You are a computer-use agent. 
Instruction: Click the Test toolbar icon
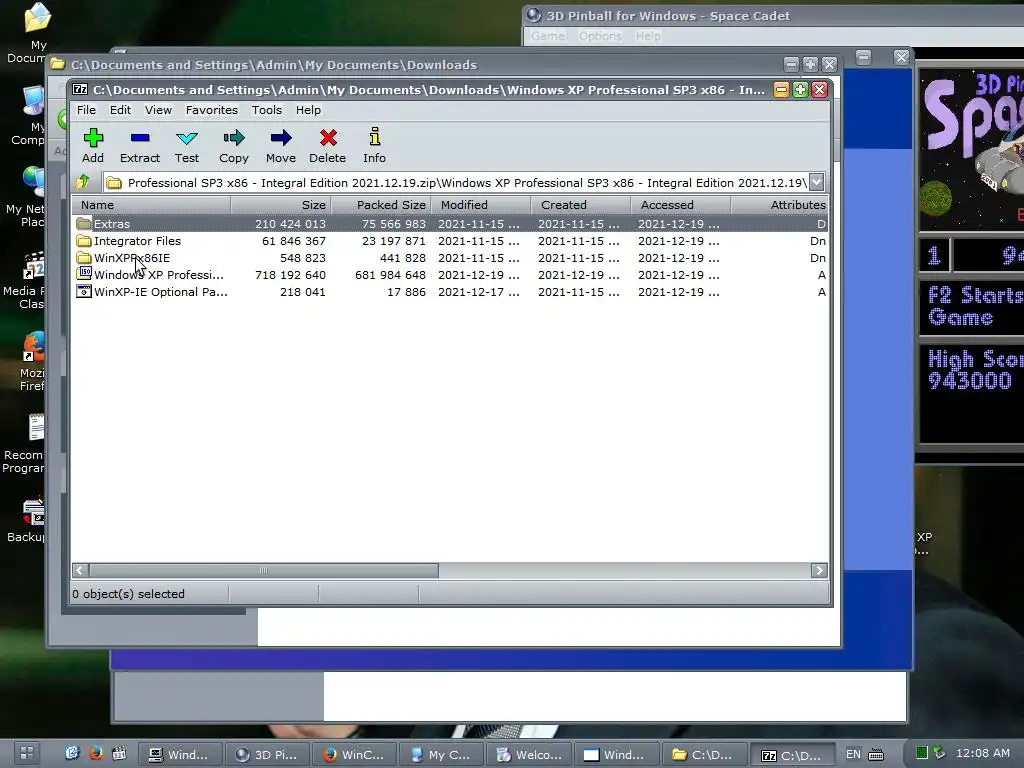187,145
